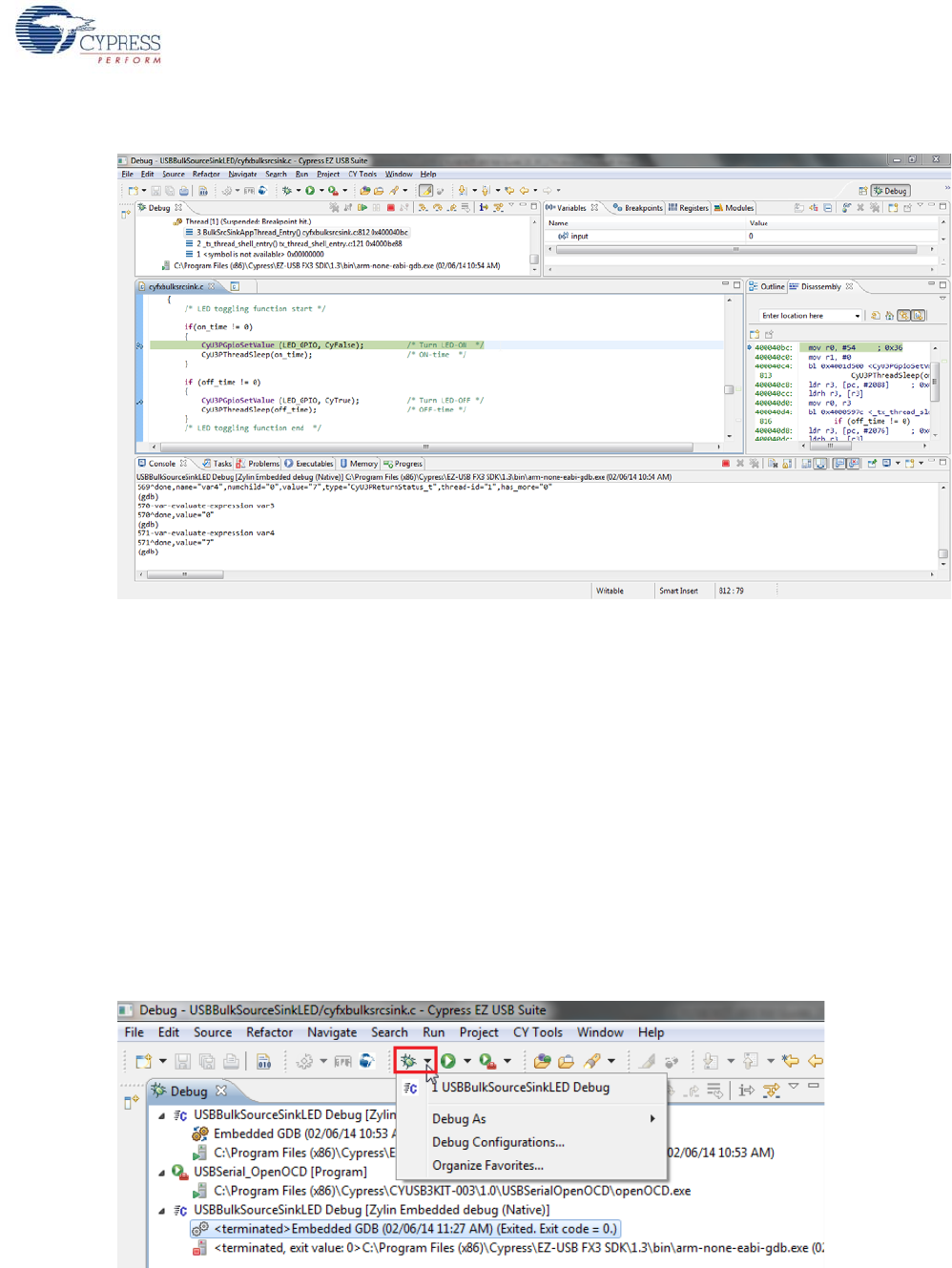Click 'Organize Favorites...' menu item
The height and width of the screenshot is (1268, 952).
click(x=487, y=1166)
